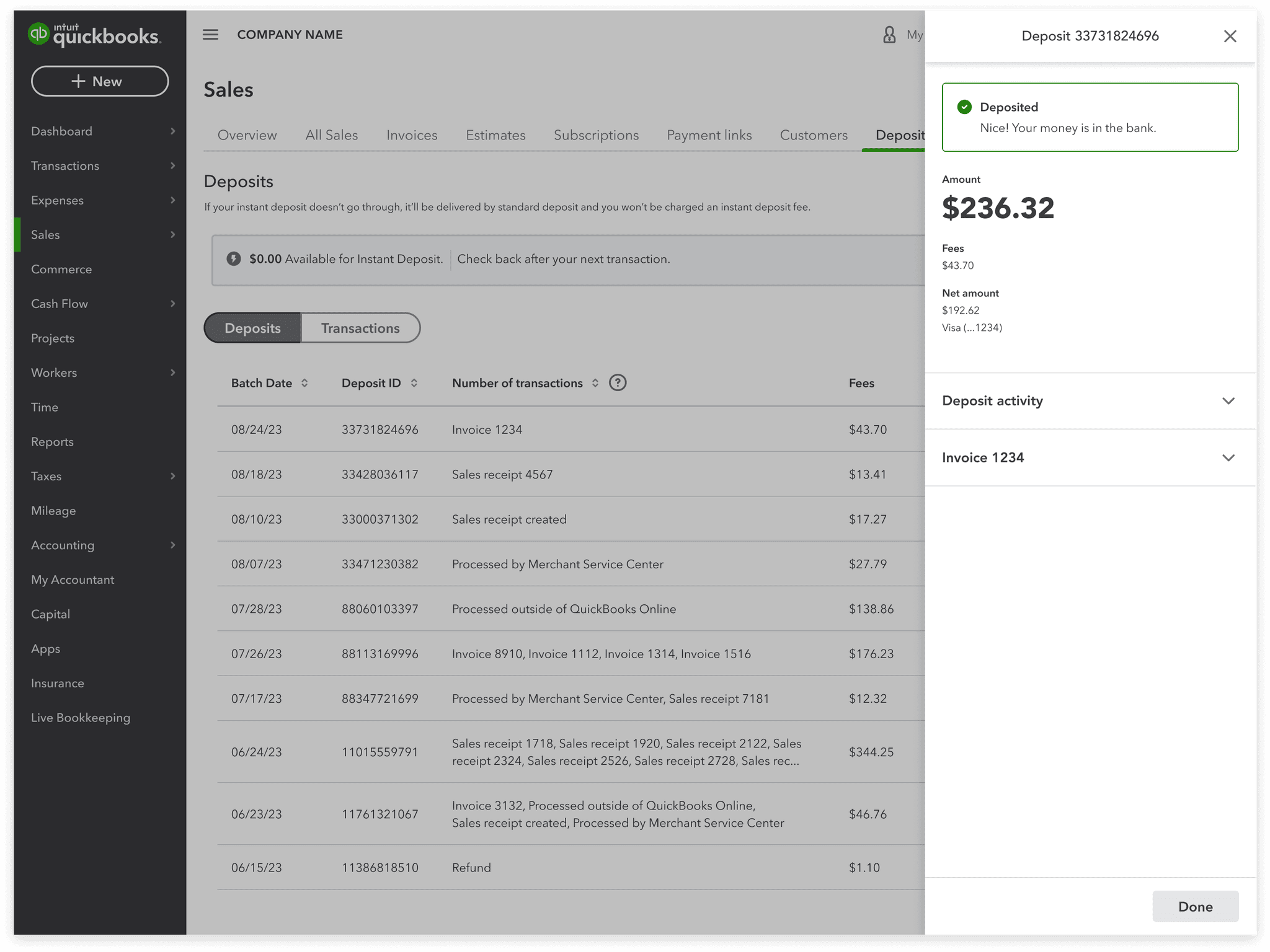Sort by Batch Date arrows
The width and height of the screenshot is (1270, 952).
pyautogui.click(x=304, y=383)
